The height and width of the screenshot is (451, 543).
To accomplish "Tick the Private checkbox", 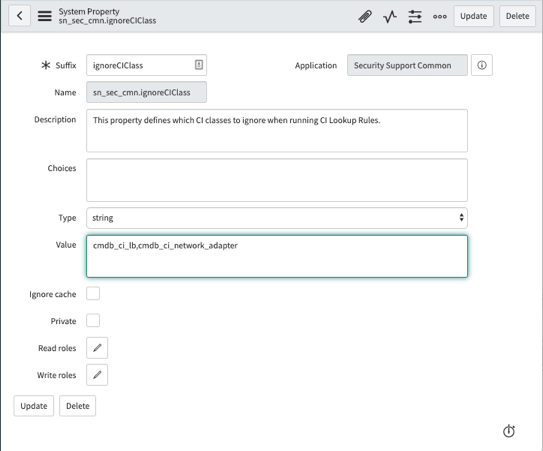I will tap(93, 320).
